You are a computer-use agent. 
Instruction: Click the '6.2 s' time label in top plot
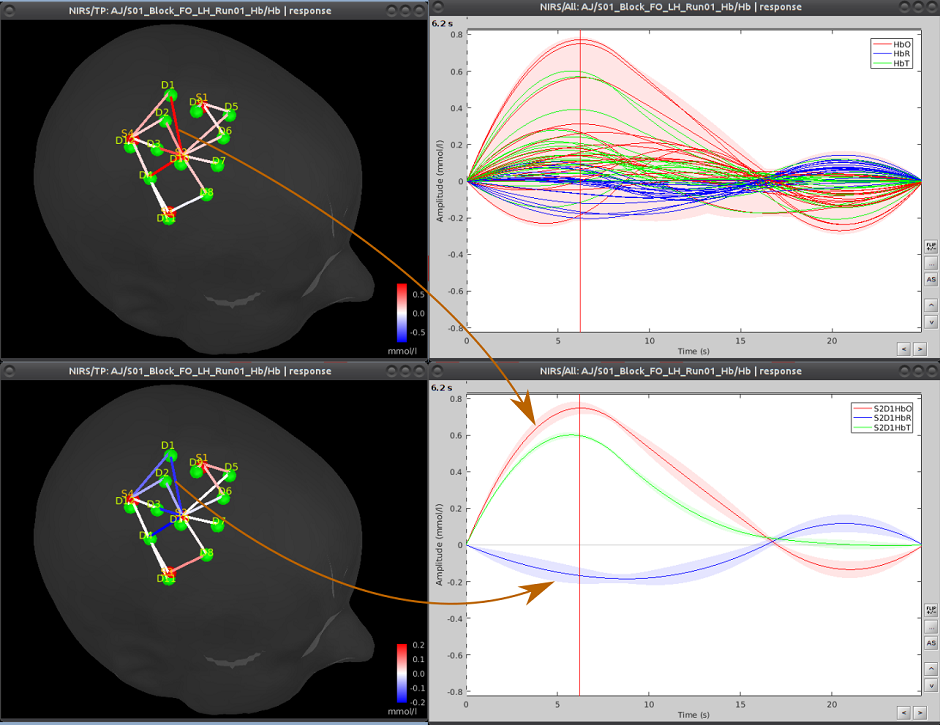[442, 23]
